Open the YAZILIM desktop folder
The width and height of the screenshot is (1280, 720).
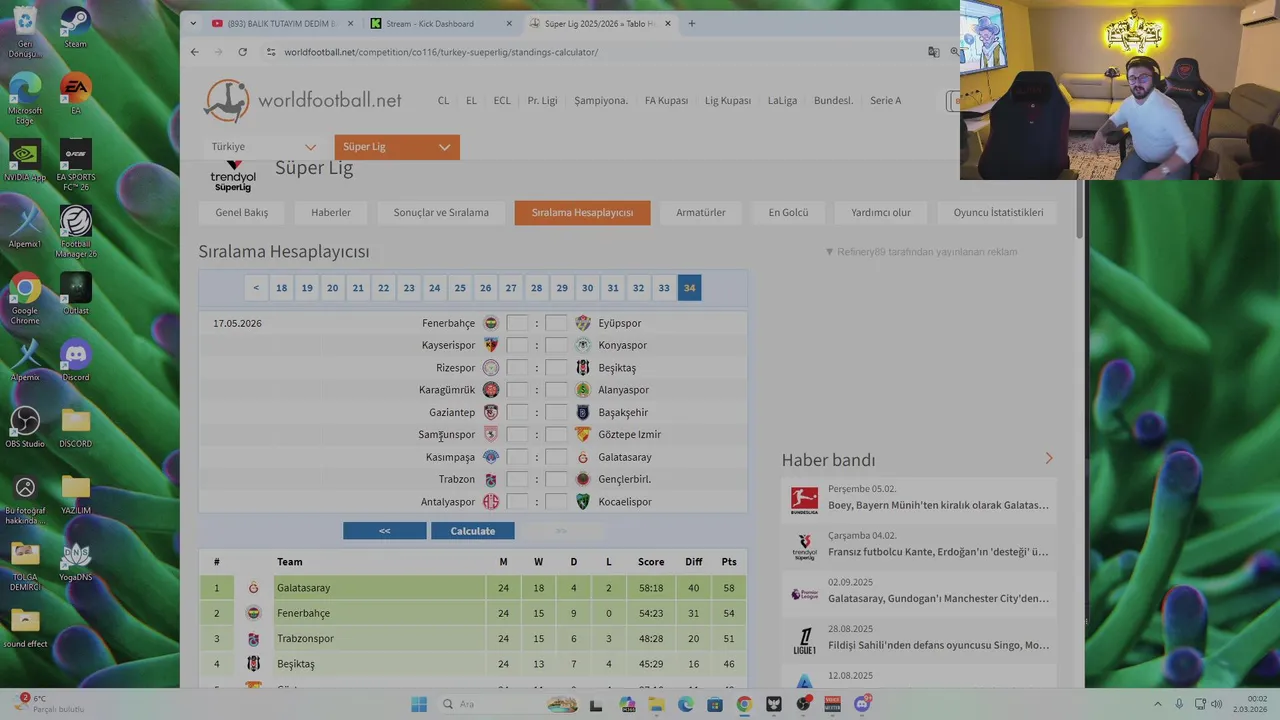coord(75,493)
